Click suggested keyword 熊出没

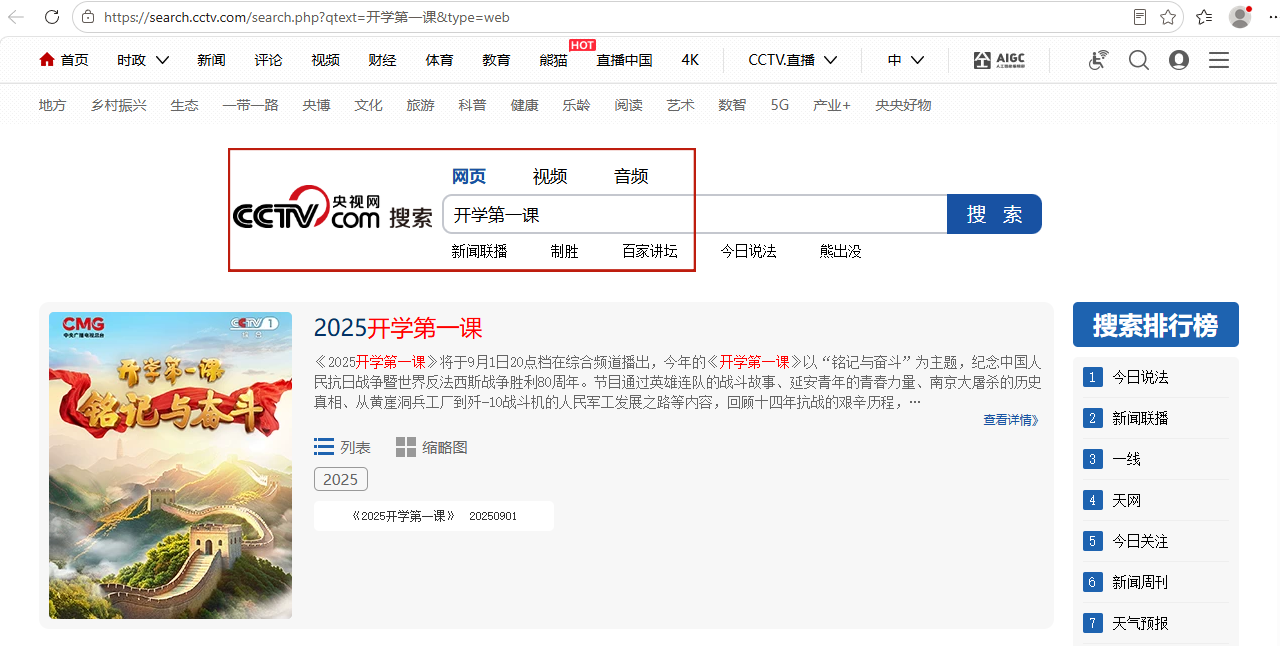coord(840,251)
